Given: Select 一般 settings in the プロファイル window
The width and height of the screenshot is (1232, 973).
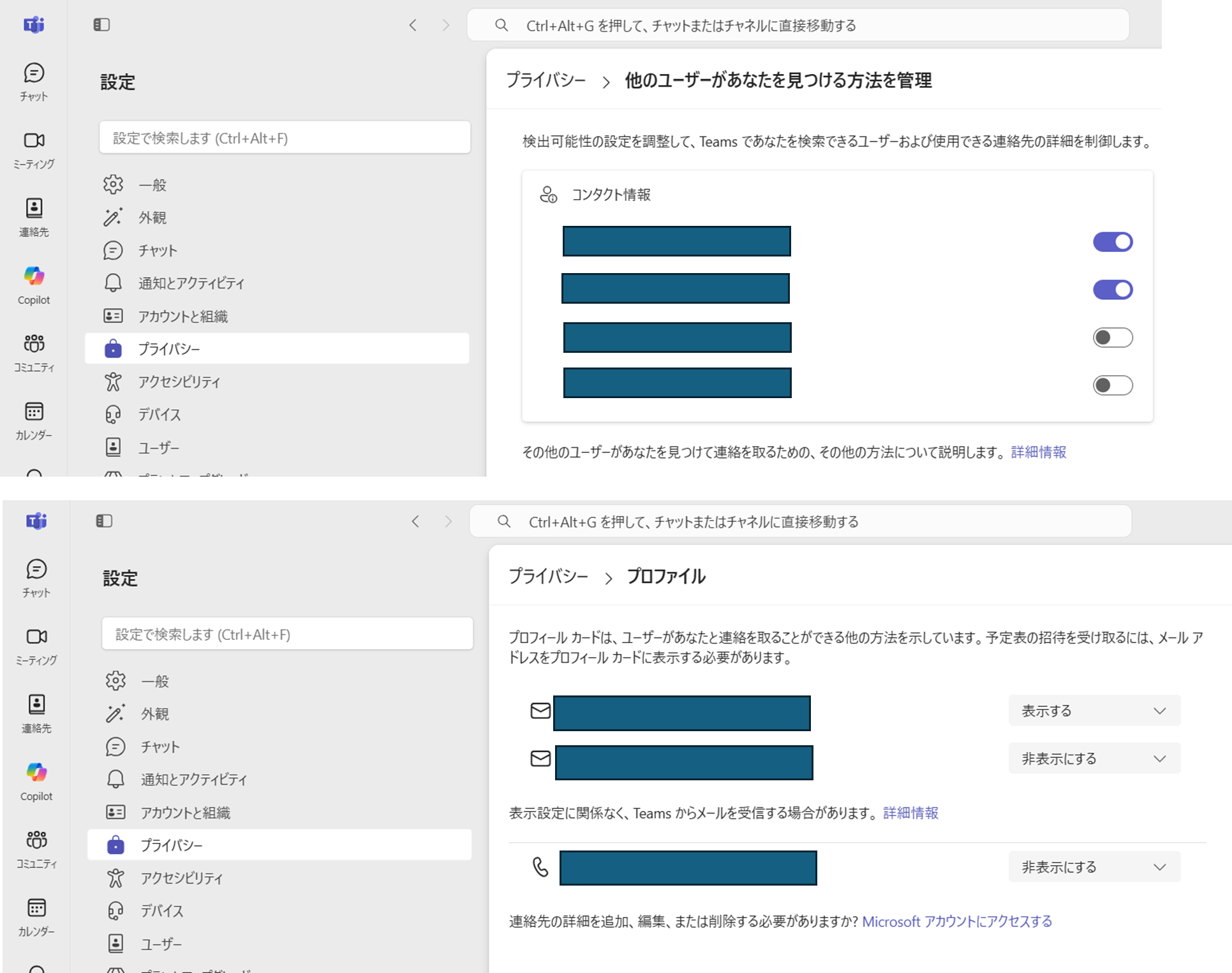Looking at the screenshot, I should point(279,681).
